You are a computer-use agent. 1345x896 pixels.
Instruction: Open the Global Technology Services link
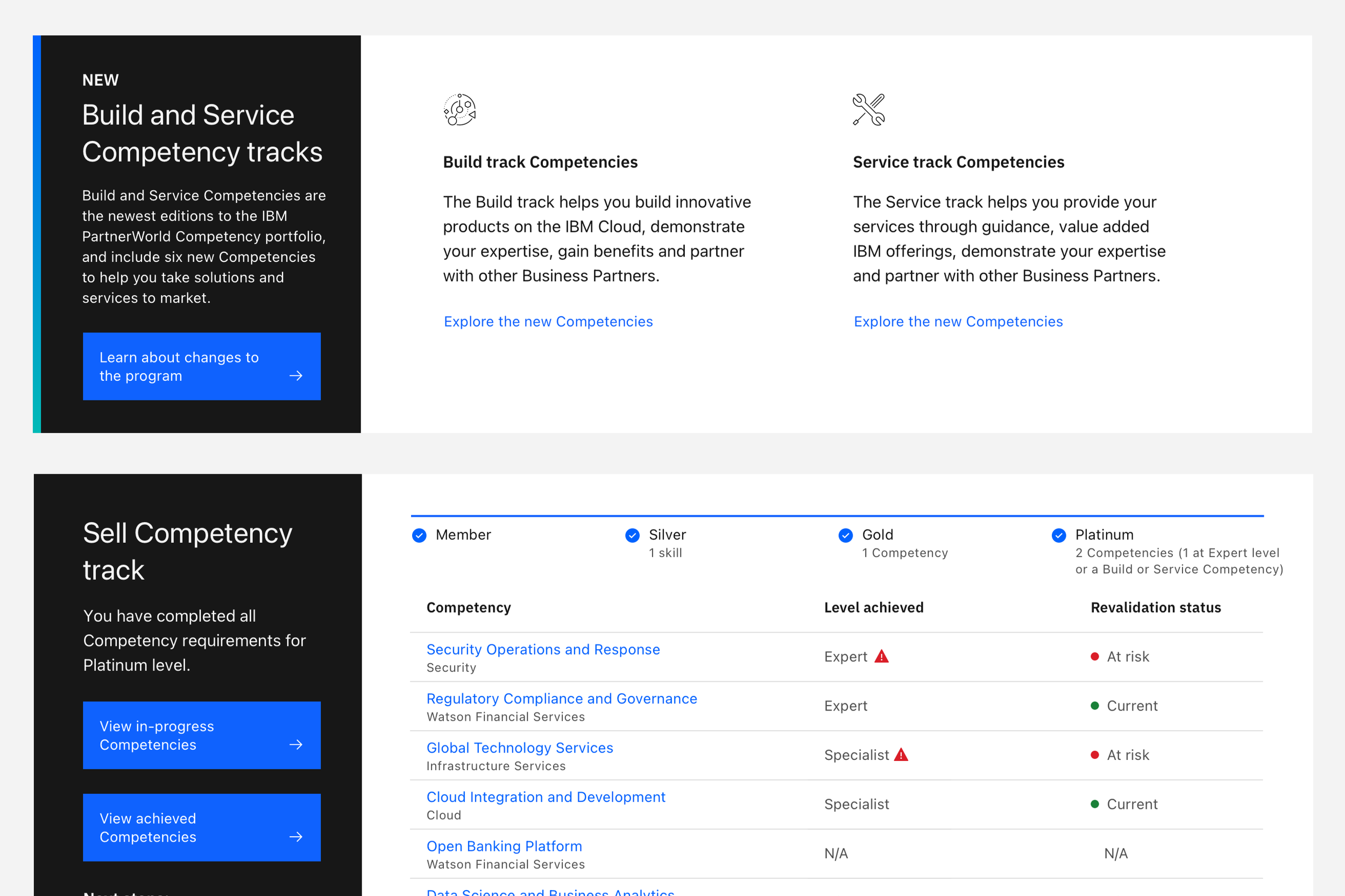pyautogui.click(x=520, y=748)
